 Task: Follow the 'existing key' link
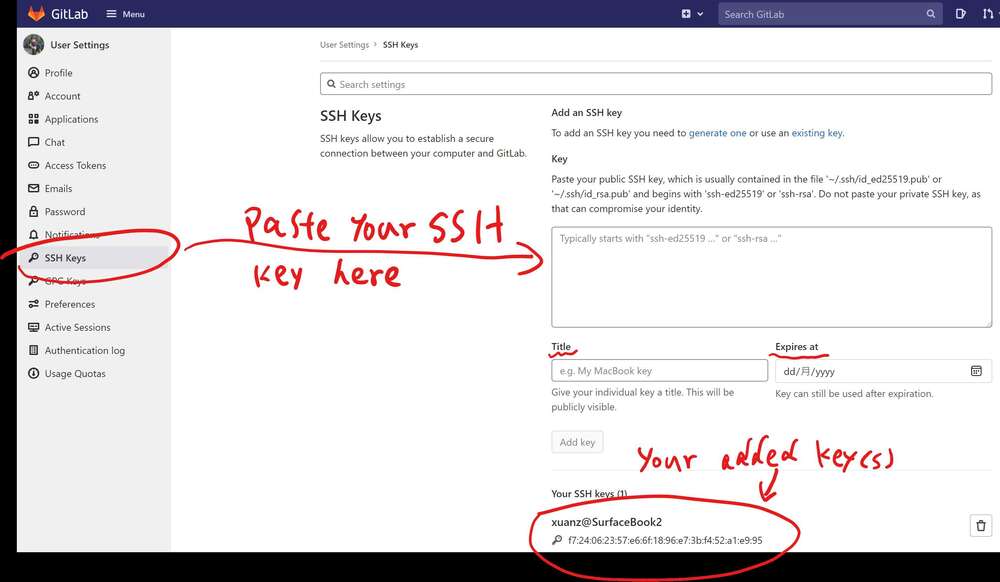pos(817,133)
